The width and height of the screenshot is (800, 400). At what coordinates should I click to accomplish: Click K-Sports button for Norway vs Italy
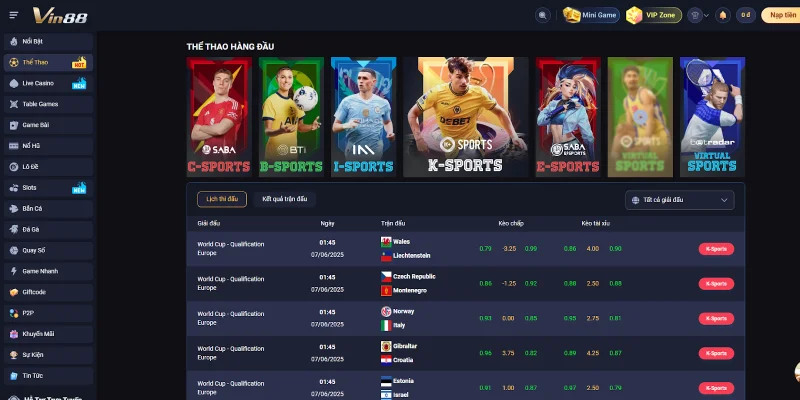[716, 319]
